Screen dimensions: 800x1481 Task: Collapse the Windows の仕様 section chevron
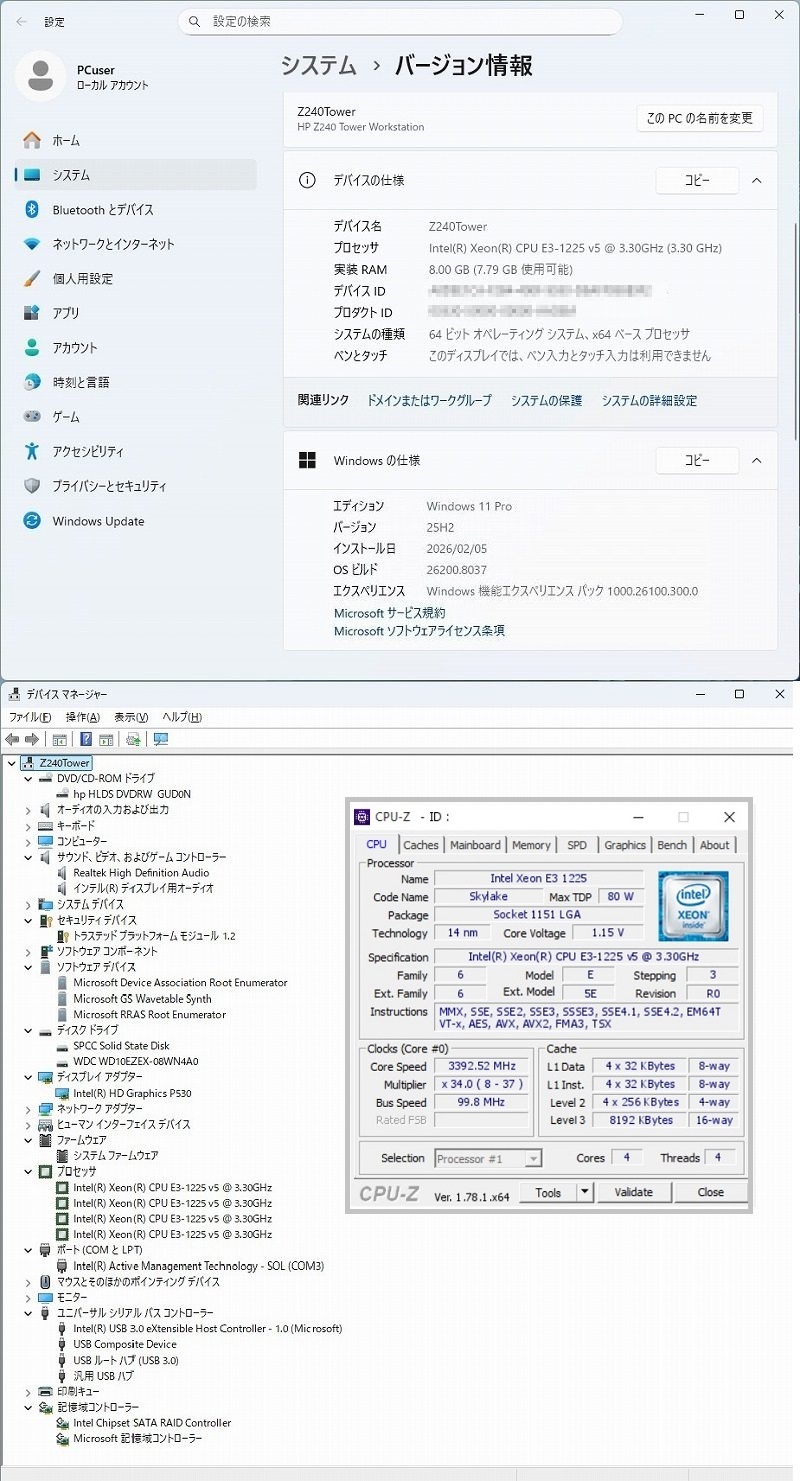click(757, 461)
